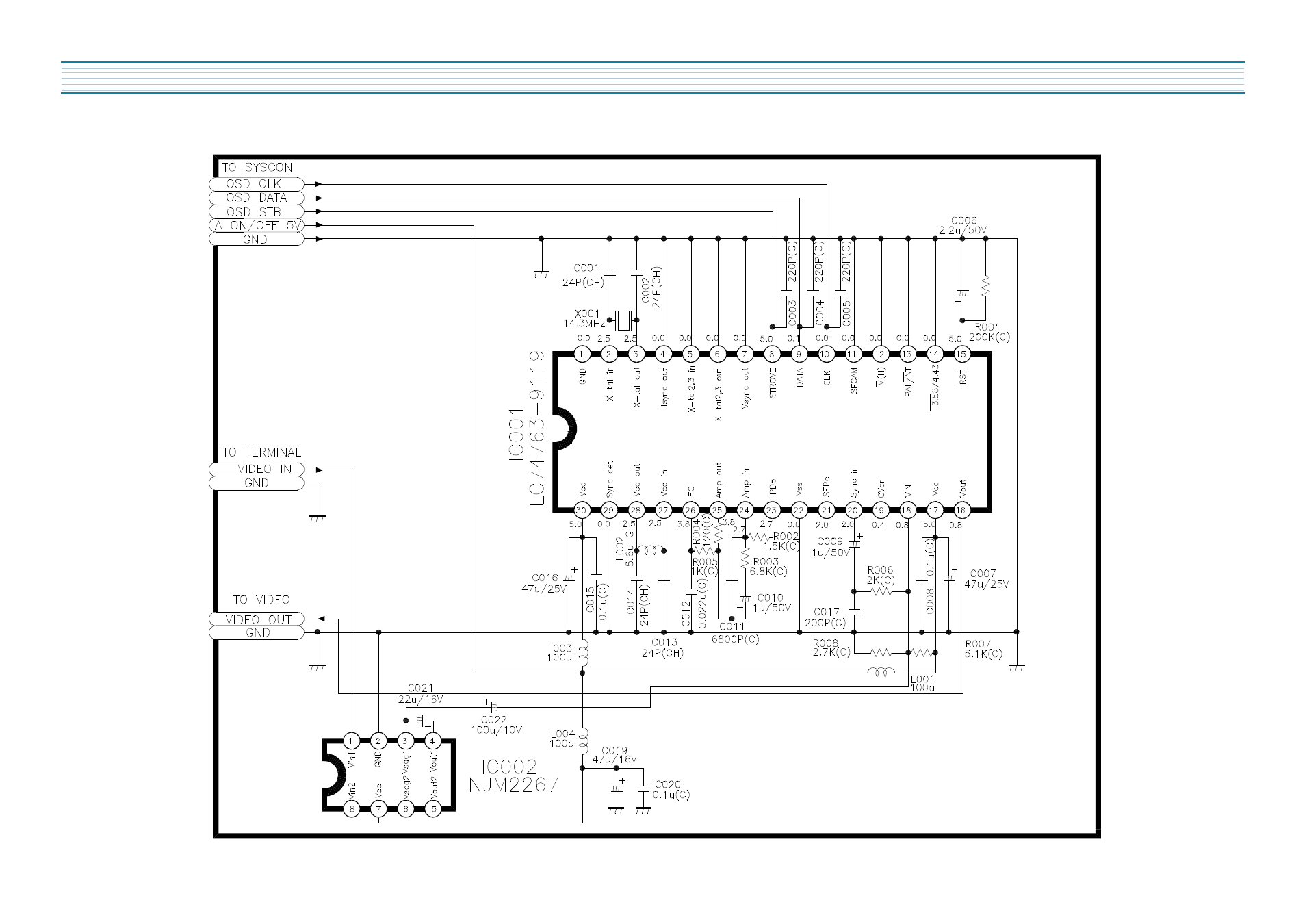Click the C020 0.1u(C) label
The width and height of the screenshot is (1307, 924).
[671, 790]
